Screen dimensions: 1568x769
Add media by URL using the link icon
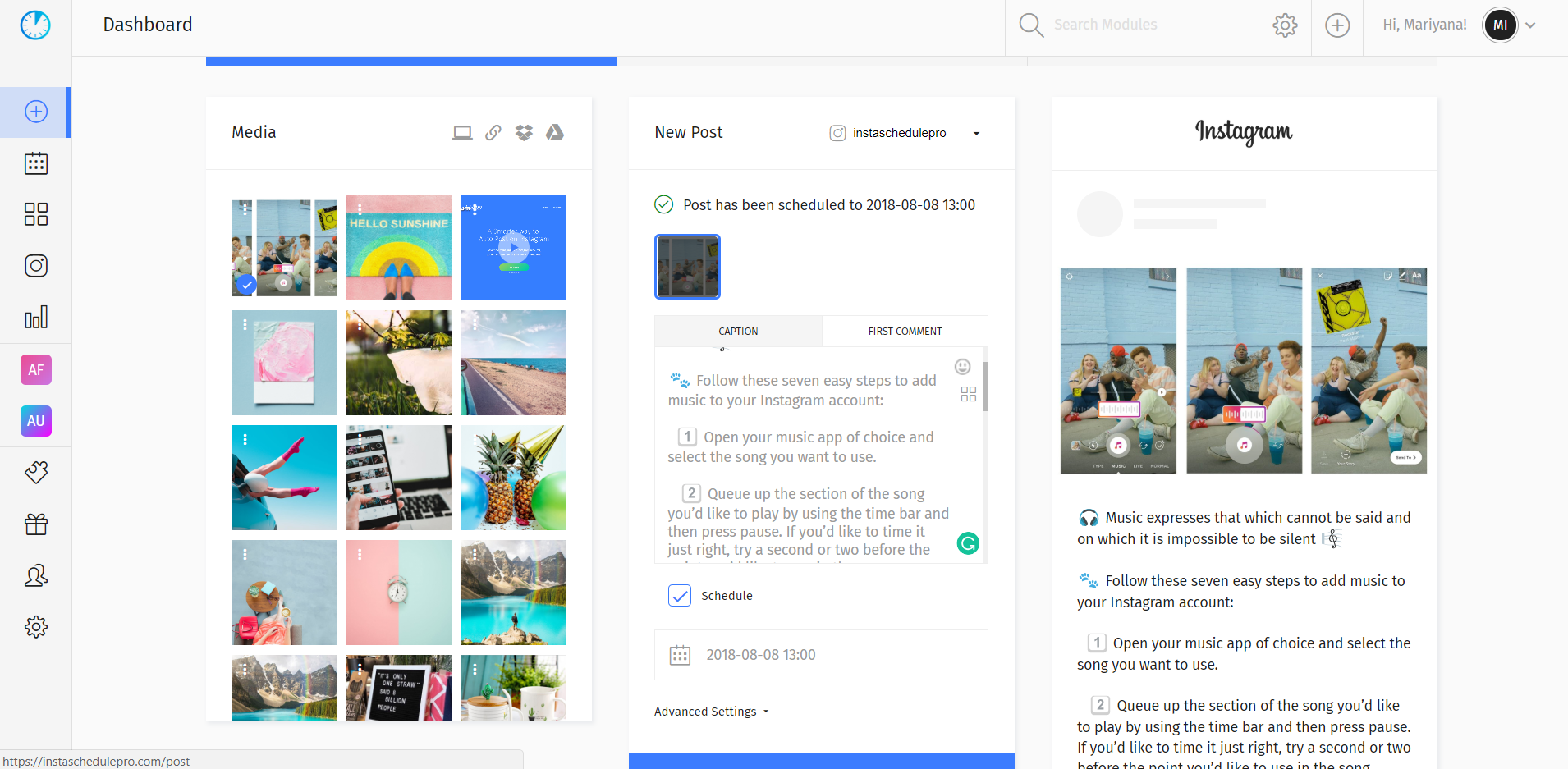point(493,132)
